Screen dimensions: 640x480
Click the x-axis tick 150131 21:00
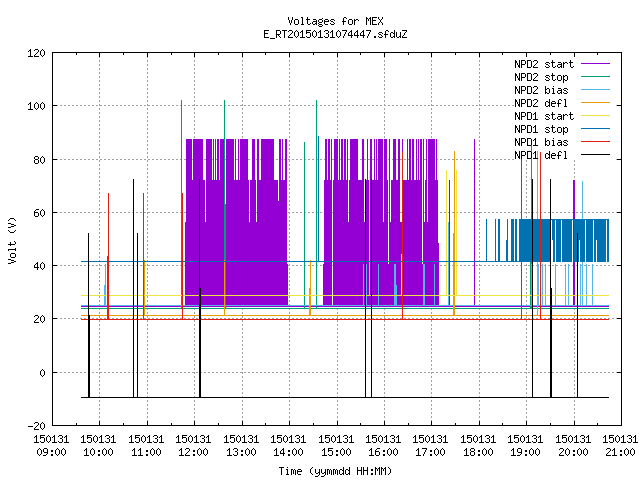[620, 446]
